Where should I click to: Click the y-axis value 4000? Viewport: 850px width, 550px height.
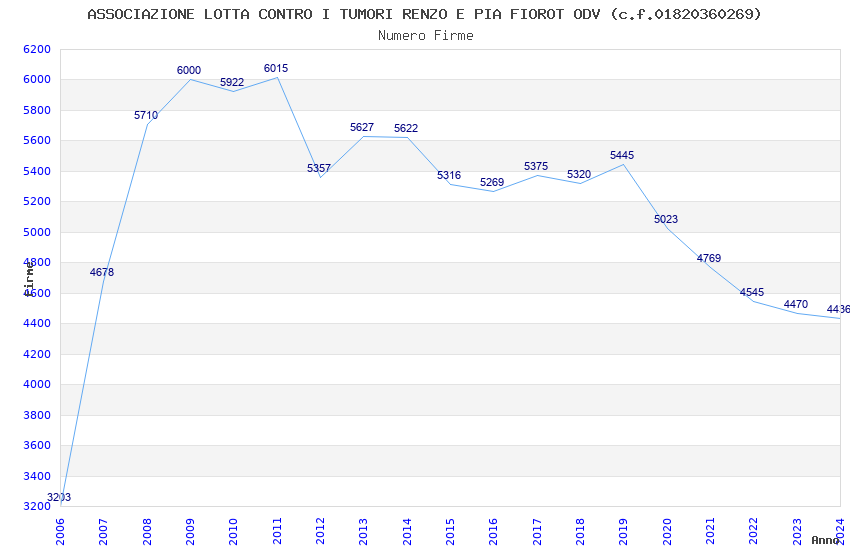pyautogui.click(x=37, y=385)
